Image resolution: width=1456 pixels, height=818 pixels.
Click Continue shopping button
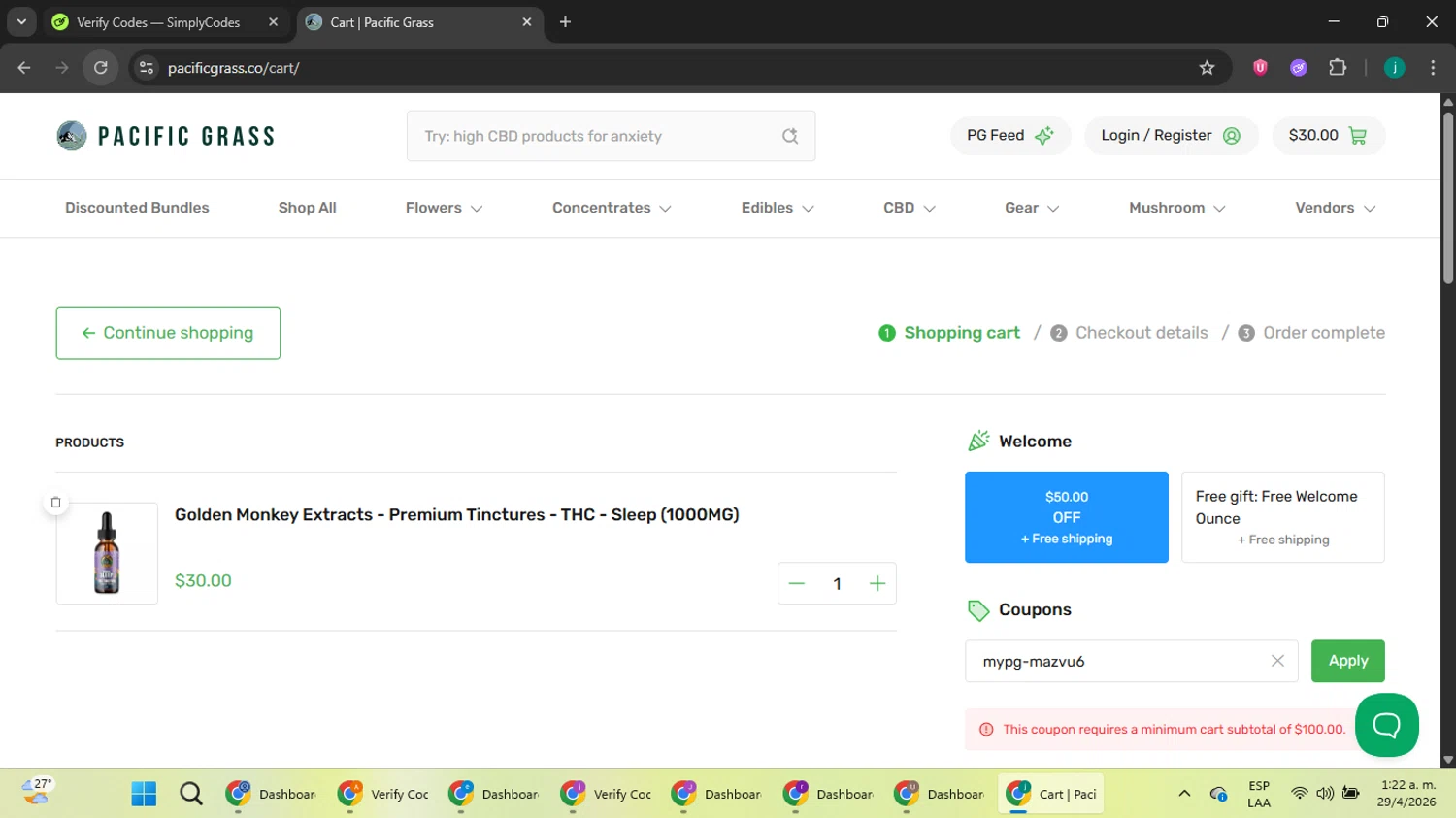point(168,333)
